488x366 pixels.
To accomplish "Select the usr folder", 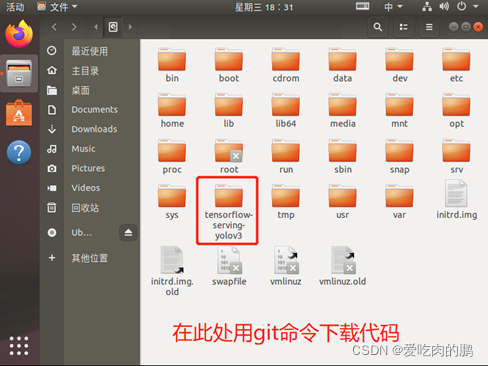I will (x=343, y=201).
